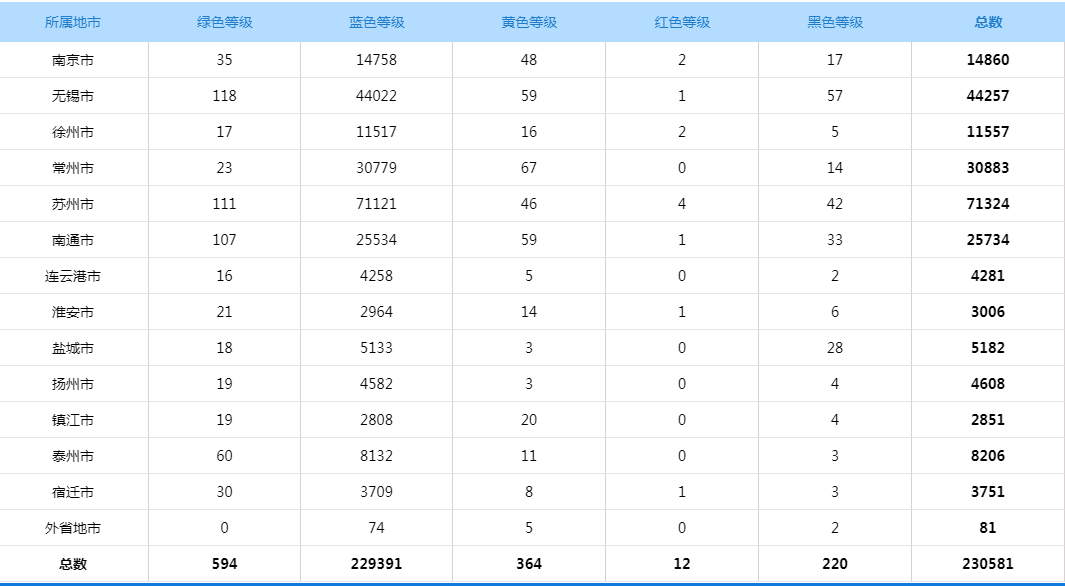Screen dimensions: 1065x586
Task: Select the 连云港市 city name cell
Action: [73, 276]
